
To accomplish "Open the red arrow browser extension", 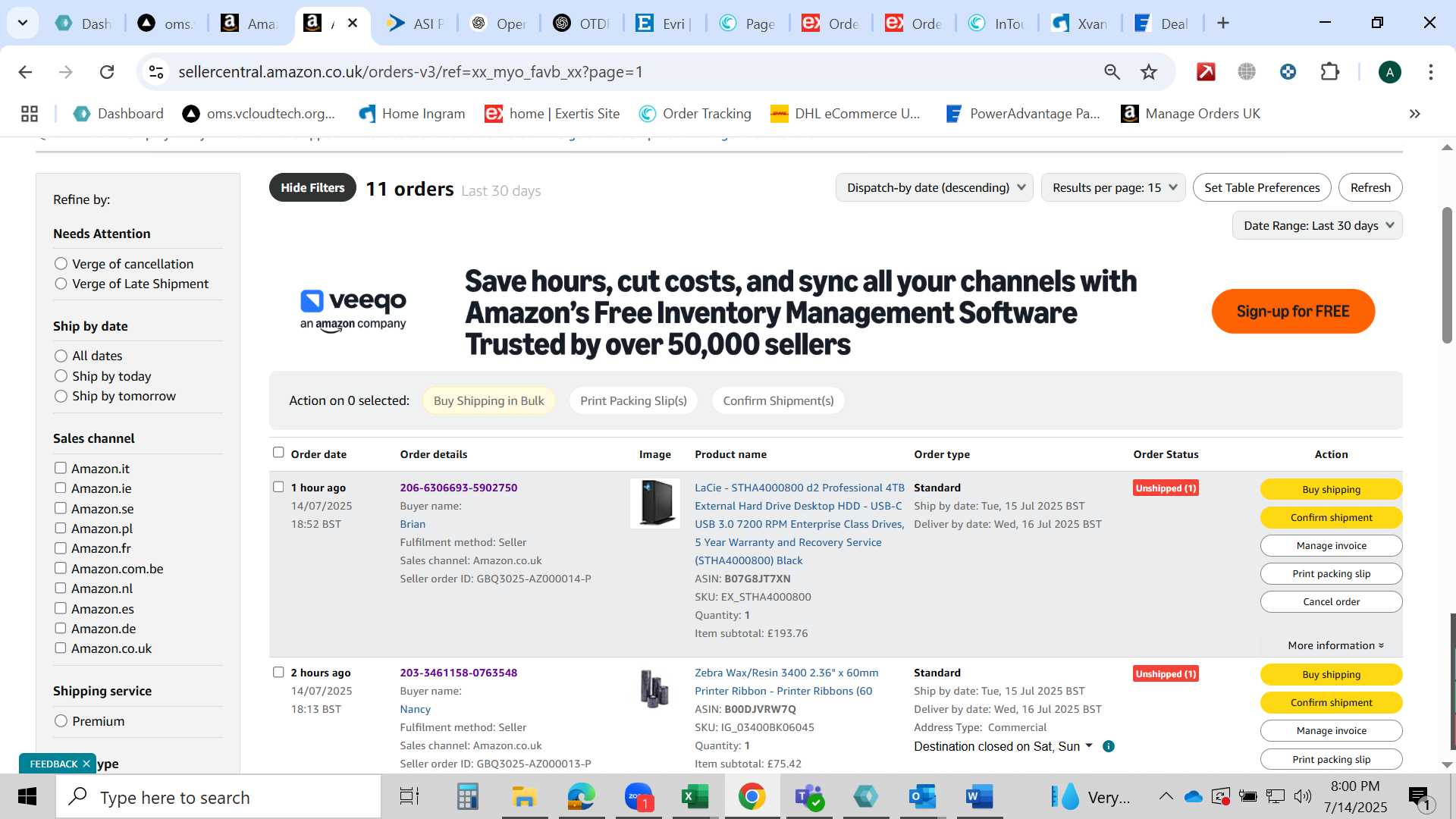I will pyautogui.click(x=1206, y=72).
